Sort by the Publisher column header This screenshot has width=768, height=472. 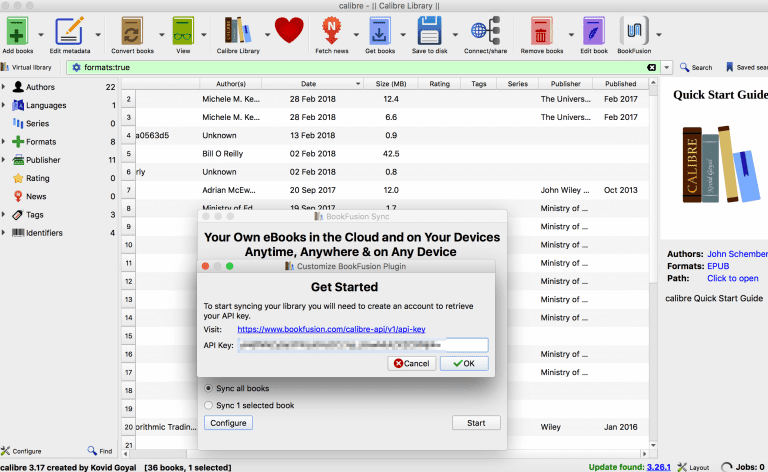click(565, 84)
